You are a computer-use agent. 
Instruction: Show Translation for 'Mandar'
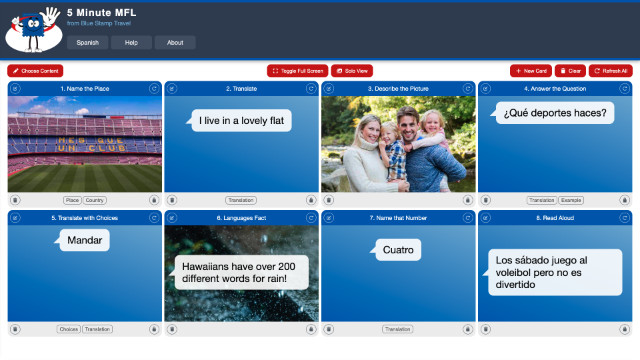(98, 329)
